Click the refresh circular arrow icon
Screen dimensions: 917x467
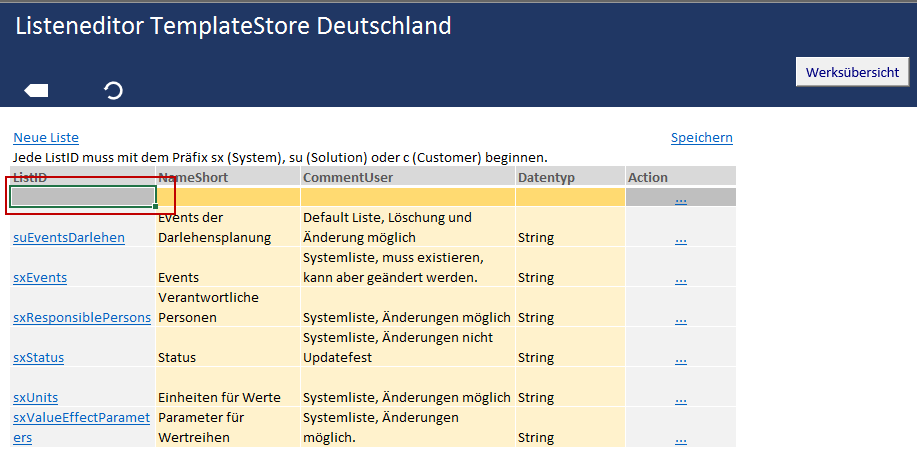point(113,91)
